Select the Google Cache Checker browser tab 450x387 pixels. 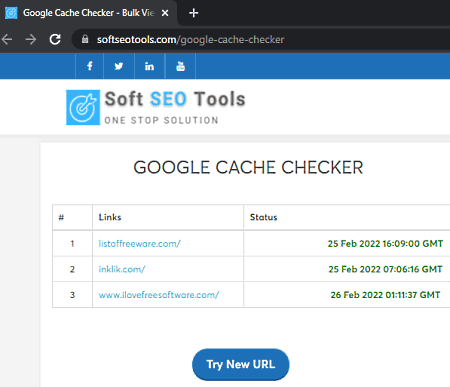[88, 13]
